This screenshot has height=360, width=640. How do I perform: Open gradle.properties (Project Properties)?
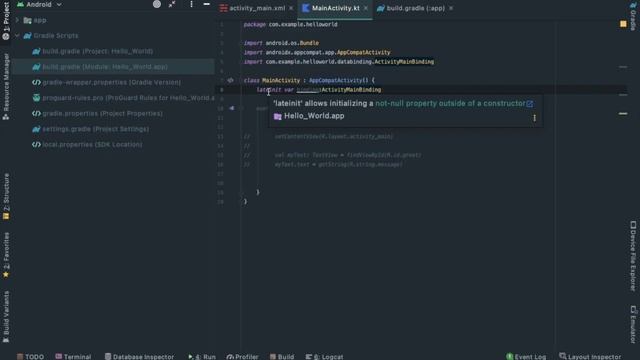102,113
